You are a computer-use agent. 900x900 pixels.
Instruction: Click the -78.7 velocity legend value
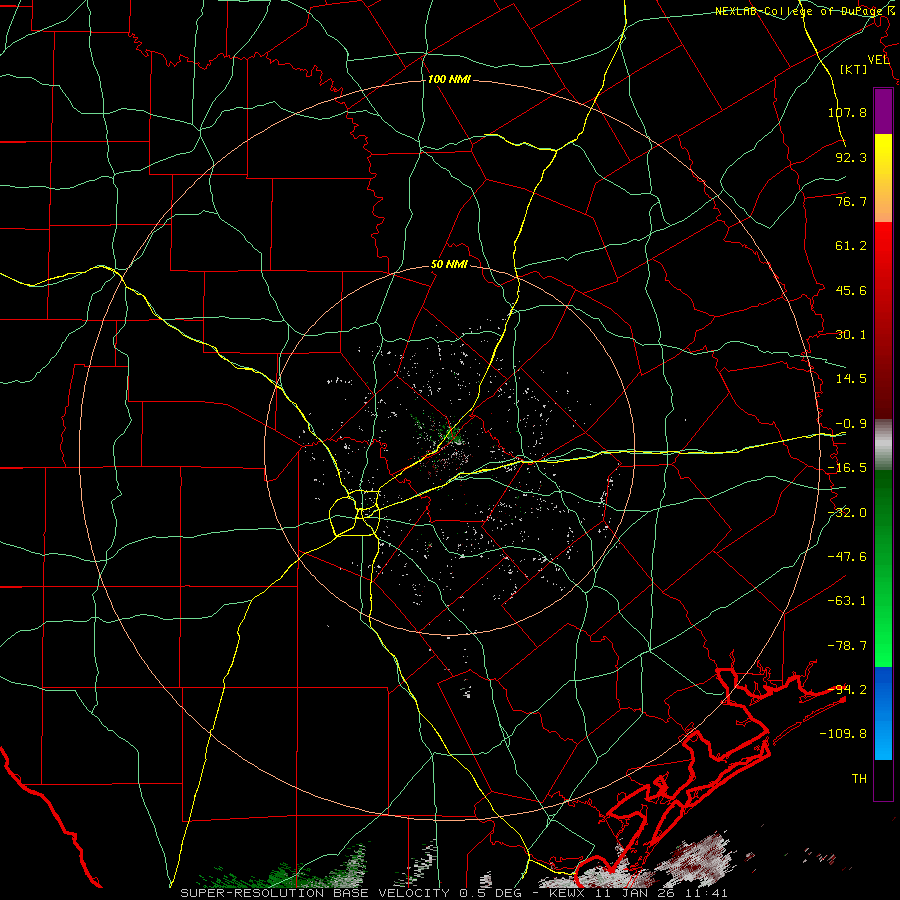click(x=847, y=646)
